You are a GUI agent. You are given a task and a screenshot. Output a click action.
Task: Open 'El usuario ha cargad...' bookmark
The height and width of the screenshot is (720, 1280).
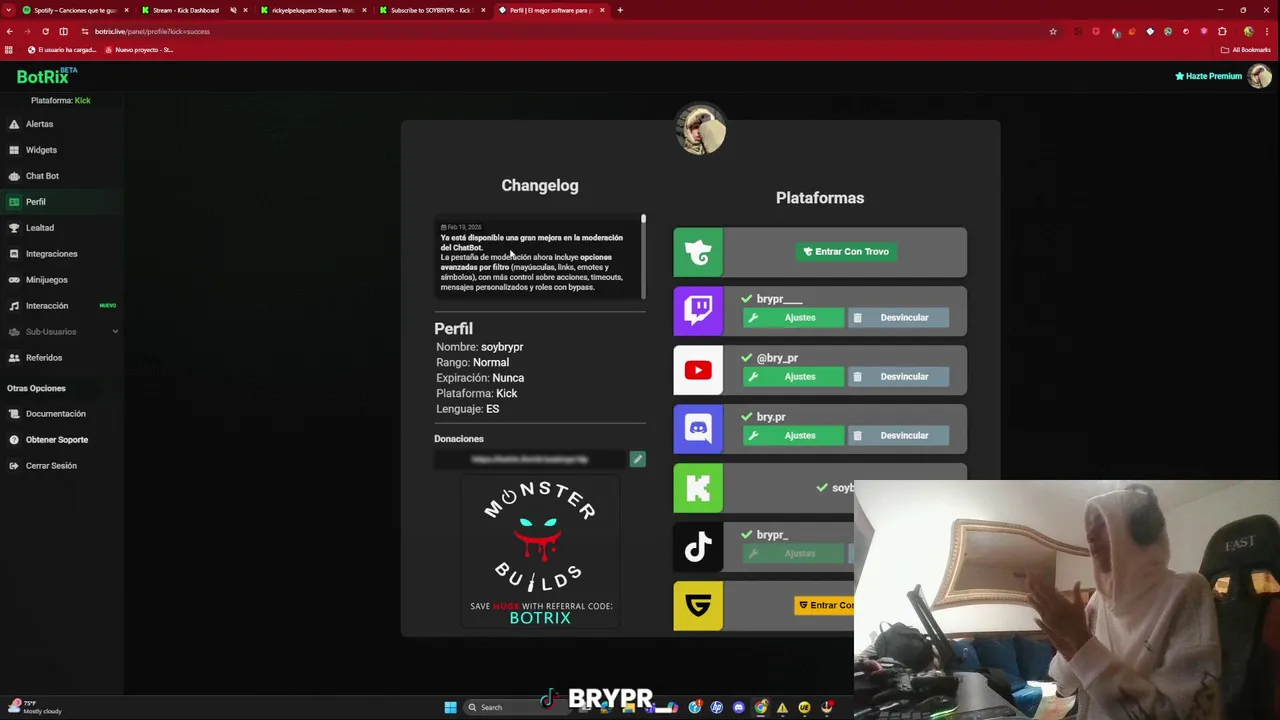pyautogui.click(x=62, y=50)
